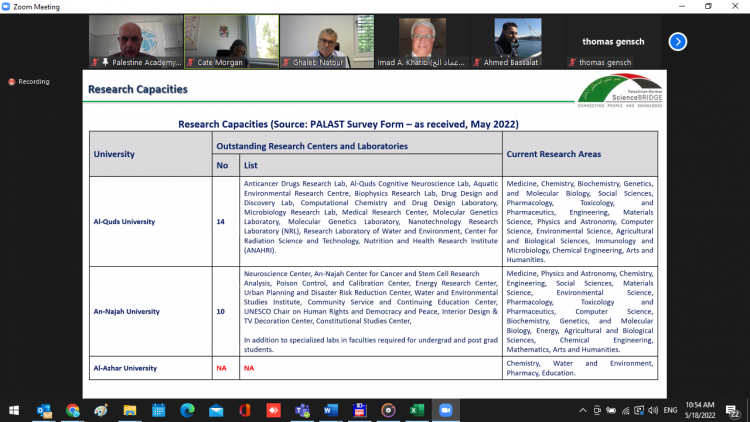The height and width of the screenshot is (422, 750).
Task: Open the floppy-disk app icon in taskbar
Action: (x=359, y=411)
